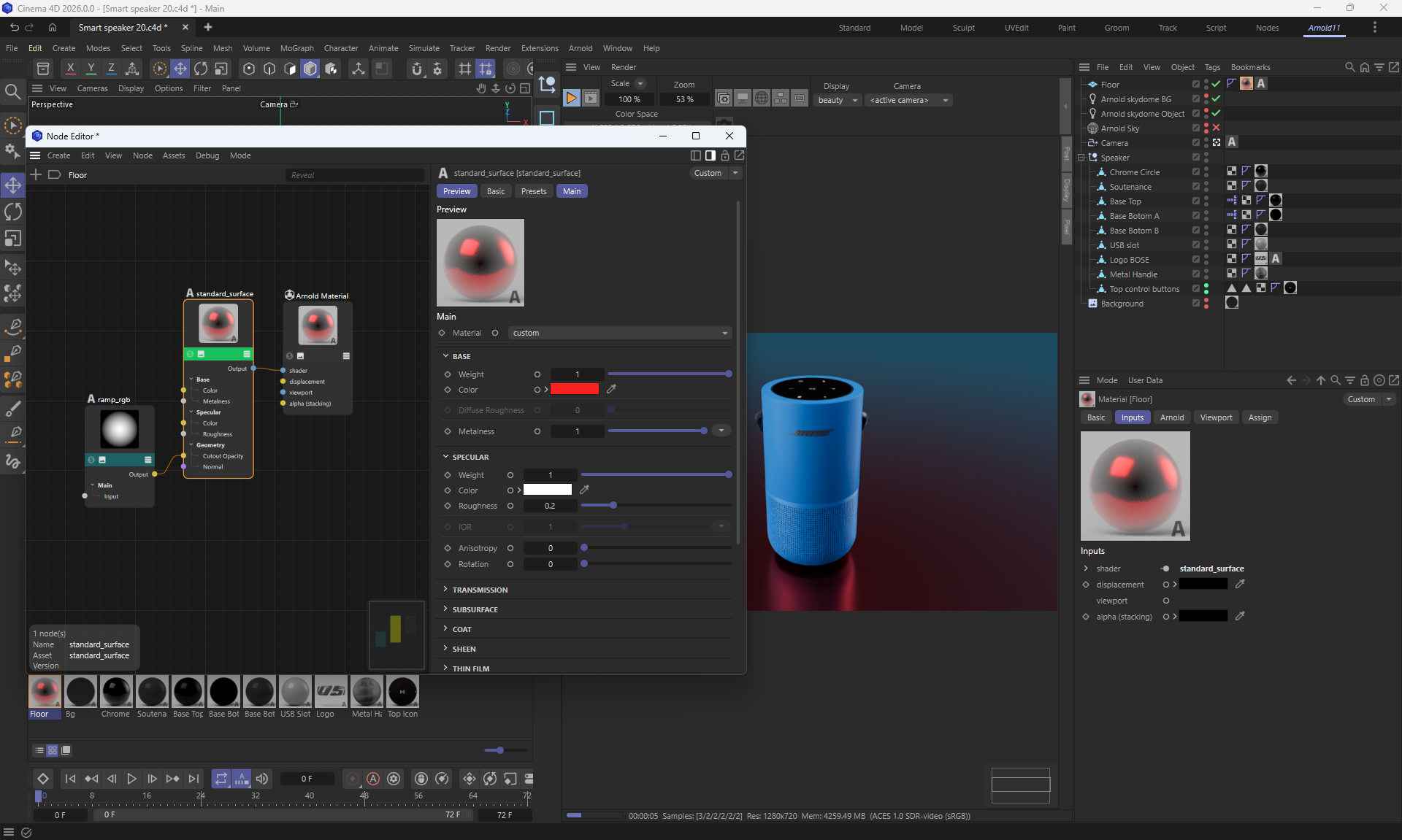Click the Add node plus icon
Screen dimensions: 1402x840
coord(36,174)
